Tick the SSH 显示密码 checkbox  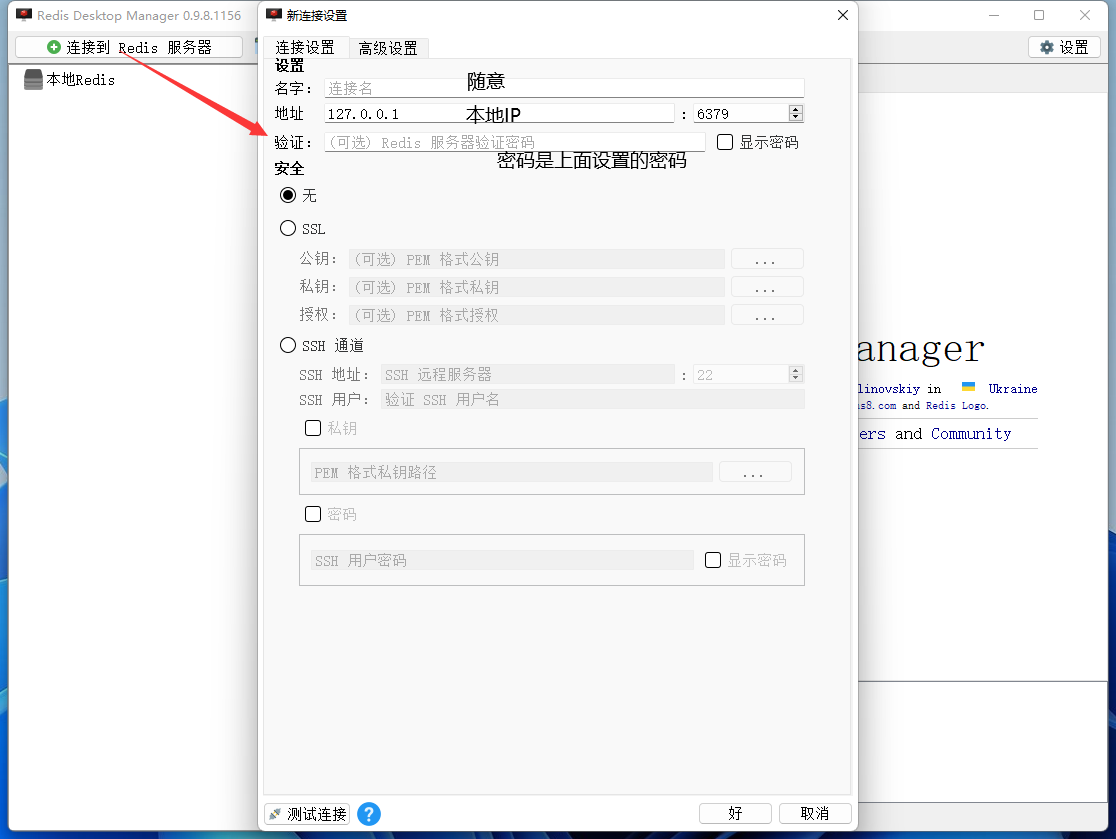(x=712, y=560)
